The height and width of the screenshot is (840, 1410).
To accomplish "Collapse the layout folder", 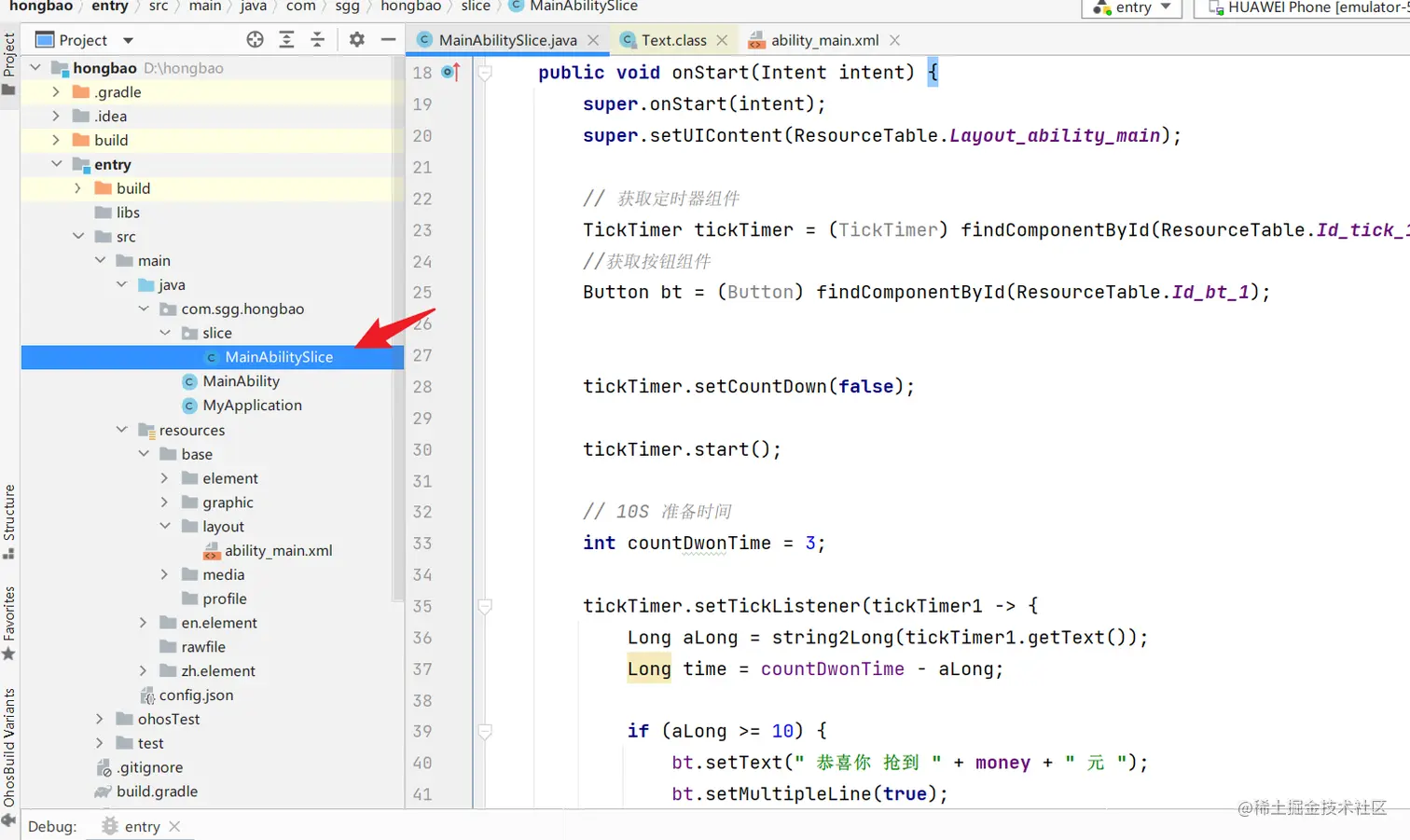I will tap(165, 526).
